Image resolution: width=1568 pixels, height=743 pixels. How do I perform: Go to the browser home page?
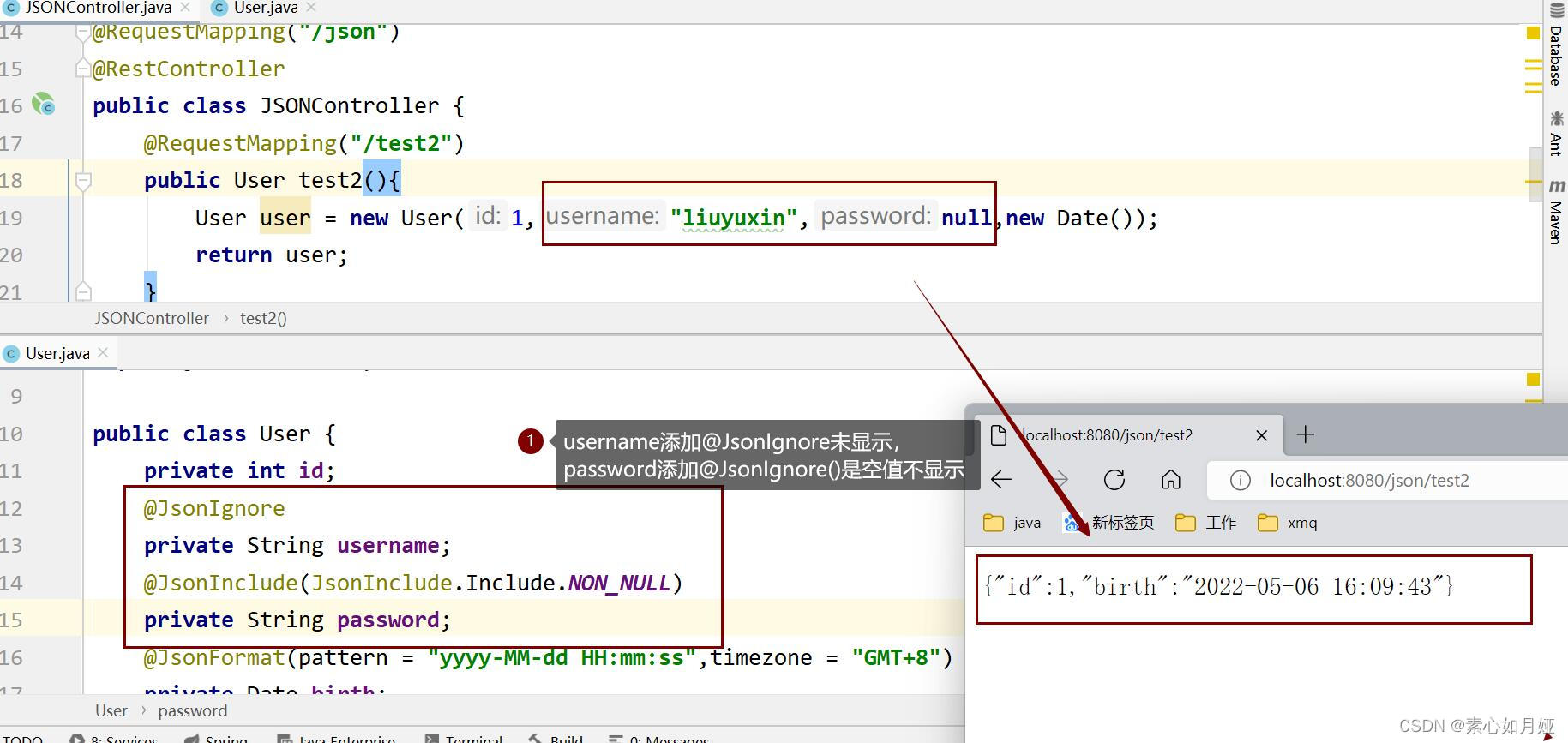pyautogui.click(x=1171, y=480)
